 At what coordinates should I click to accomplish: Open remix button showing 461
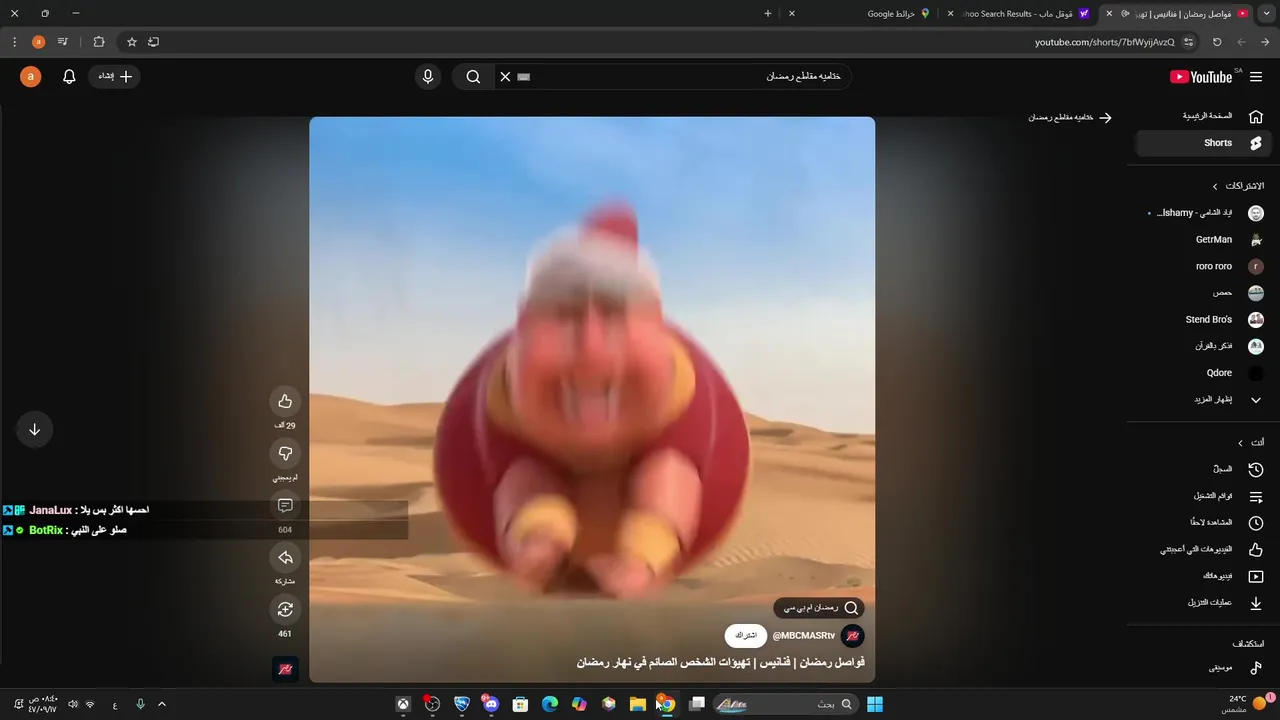(x=285, y=609)
